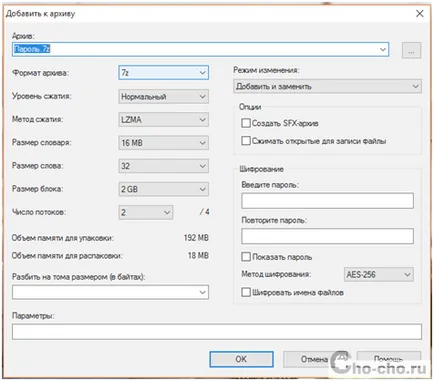
Task: Click the '18 MB' unpacking memory value
Action: 198,256
